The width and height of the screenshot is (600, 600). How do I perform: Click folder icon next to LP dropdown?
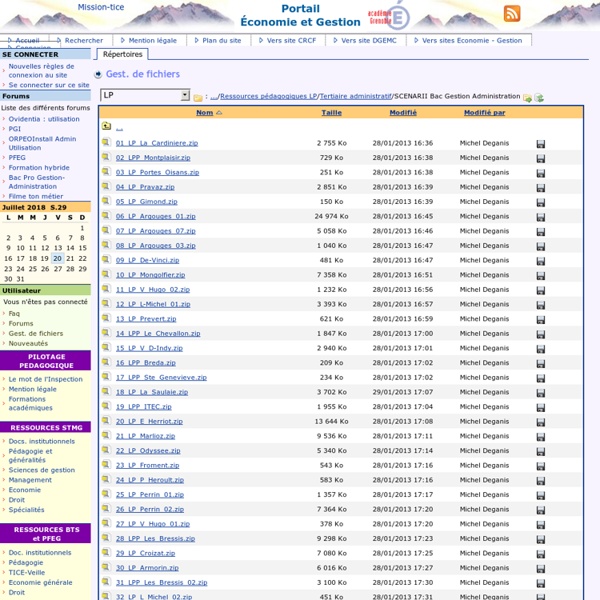(x=198, y=98)
